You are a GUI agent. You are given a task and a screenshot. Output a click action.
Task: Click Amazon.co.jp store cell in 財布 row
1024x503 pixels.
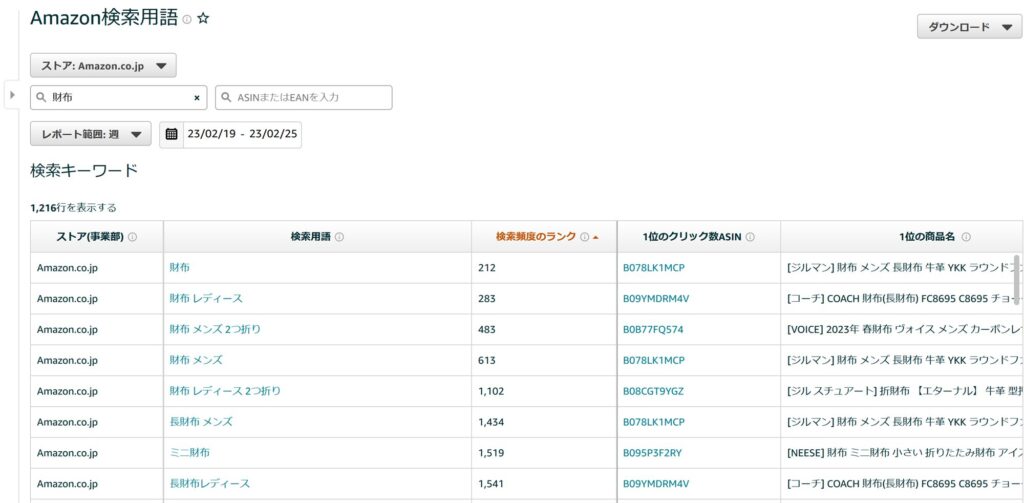(67, 267)
